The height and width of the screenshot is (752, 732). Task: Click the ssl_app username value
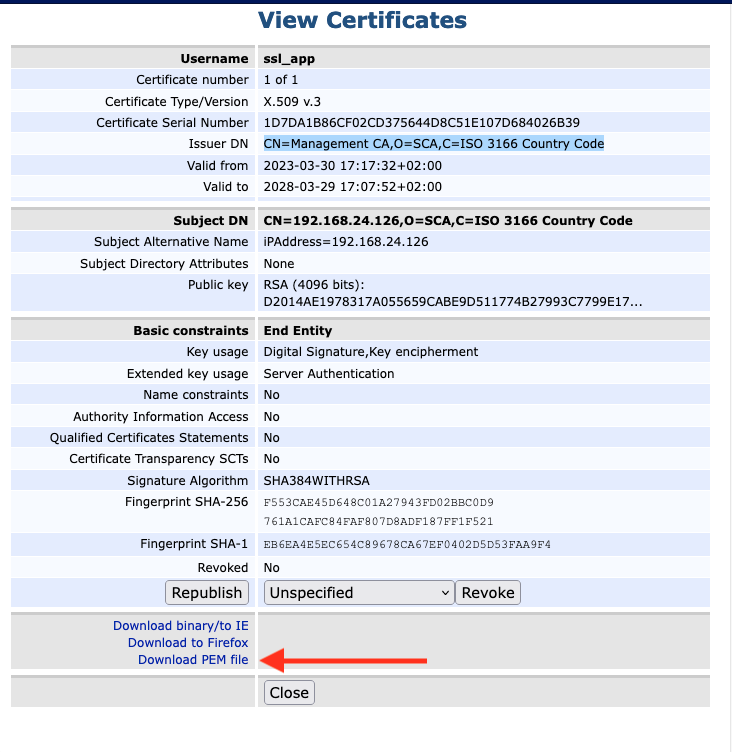coord(289,58)
